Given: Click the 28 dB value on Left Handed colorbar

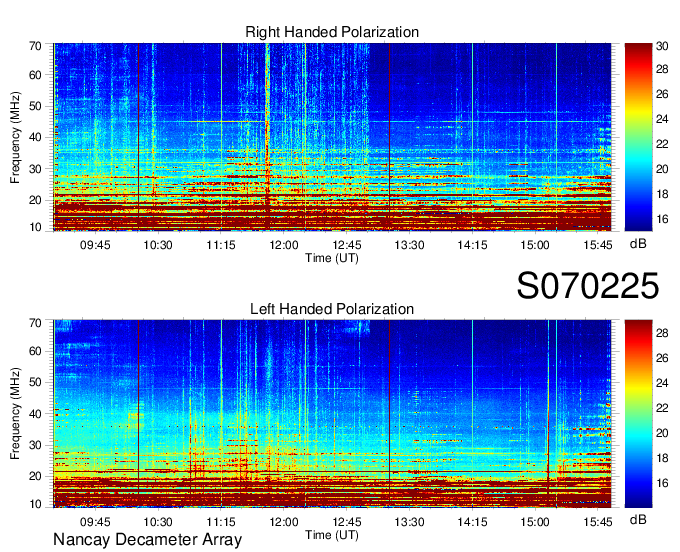Looking at the screenshot, I should pyautogui.click(x=662, y=333).
